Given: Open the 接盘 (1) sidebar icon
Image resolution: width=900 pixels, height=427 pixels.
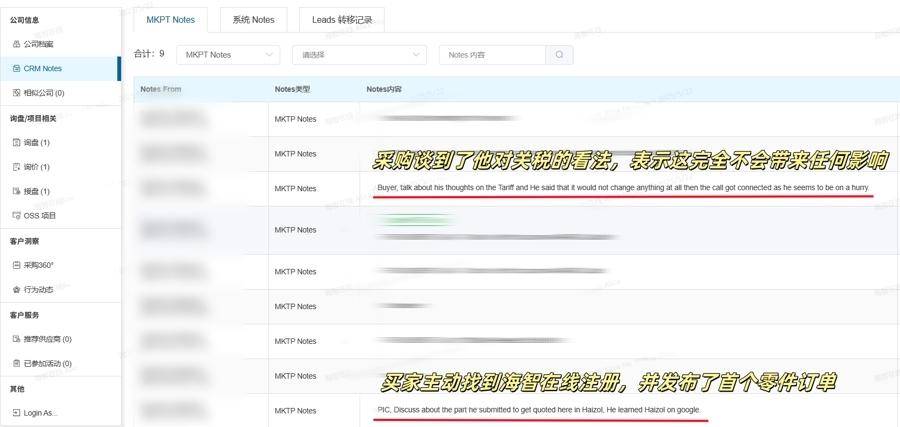Looking at the screenshot, I should [x=16, y=191].
